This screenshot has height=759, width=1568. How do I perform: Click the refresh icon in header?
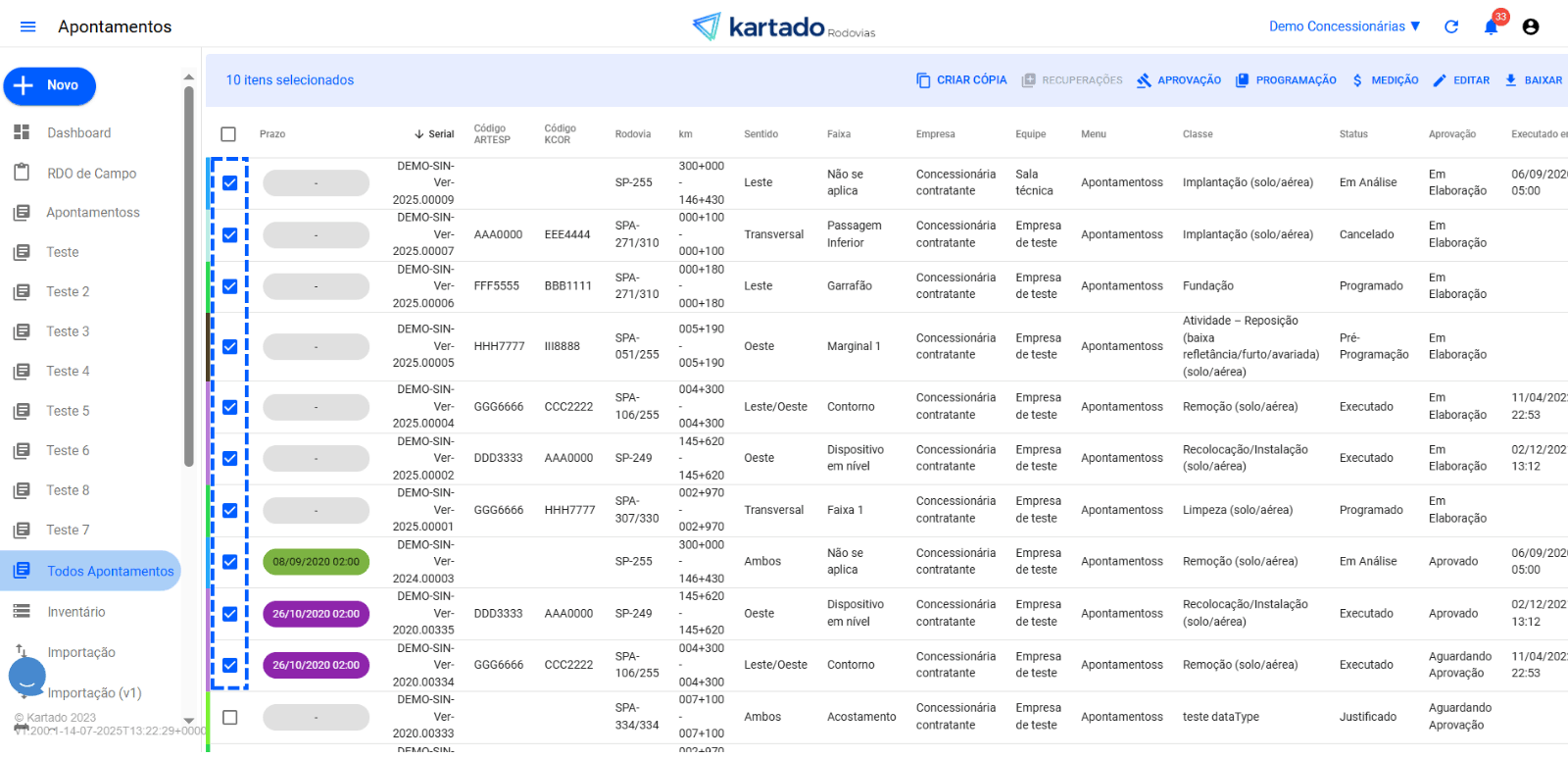coord(1451,26)
